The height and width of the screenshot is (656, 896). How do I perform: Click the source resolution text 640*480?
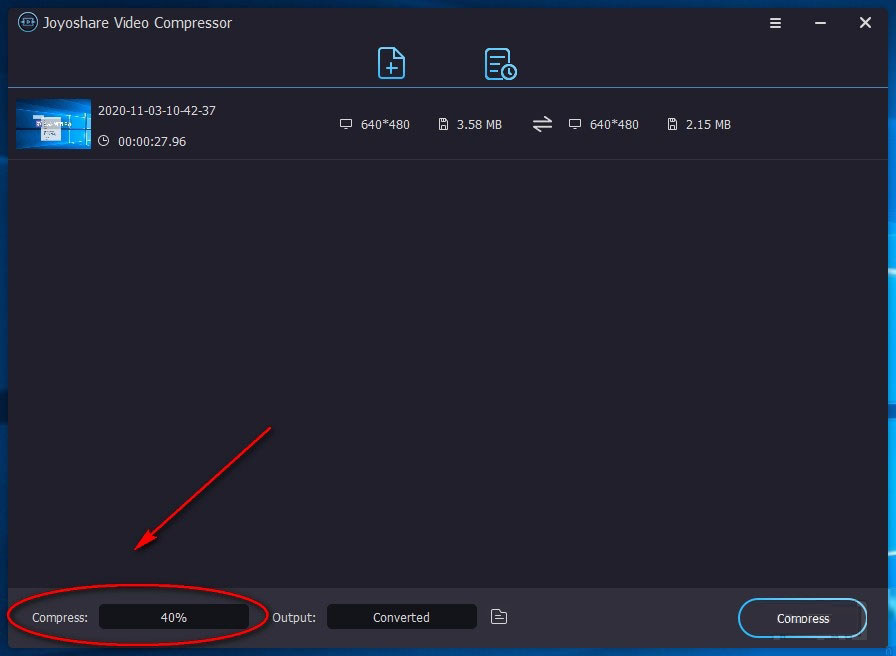pyautogui.click(x=386, y=124)
